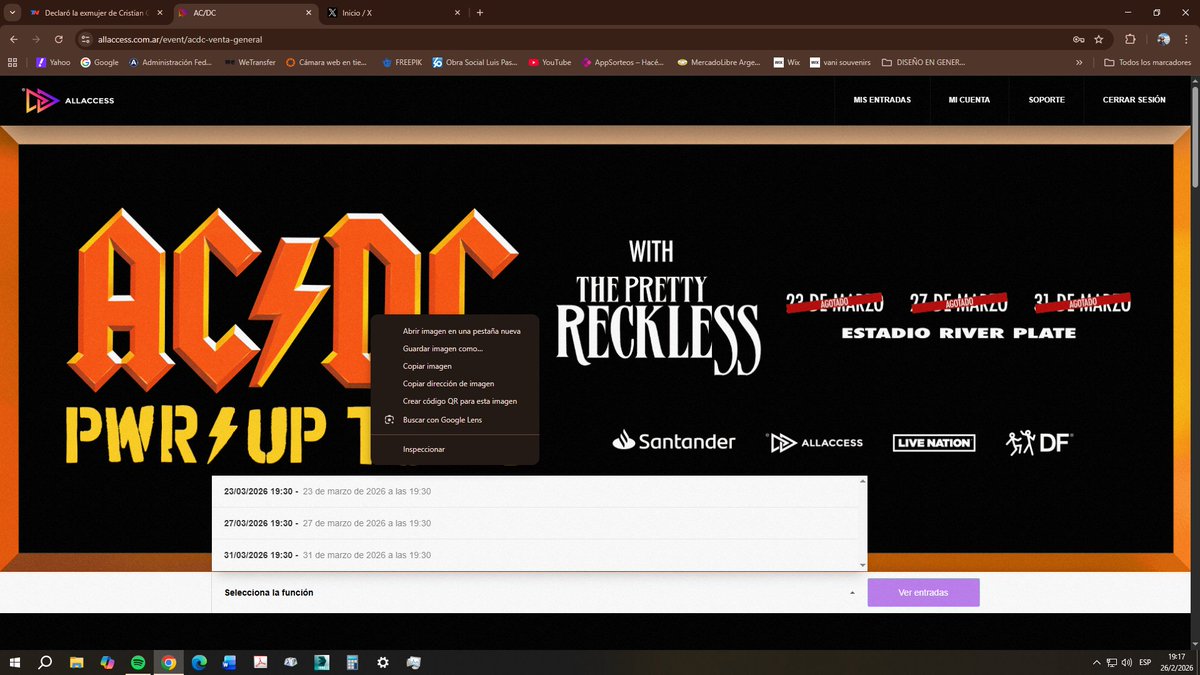This screenshot has height=675, width=1200.
Task: Open the FREEPIK bookmark
Action: pyautogui.click(x=402, y=62)
